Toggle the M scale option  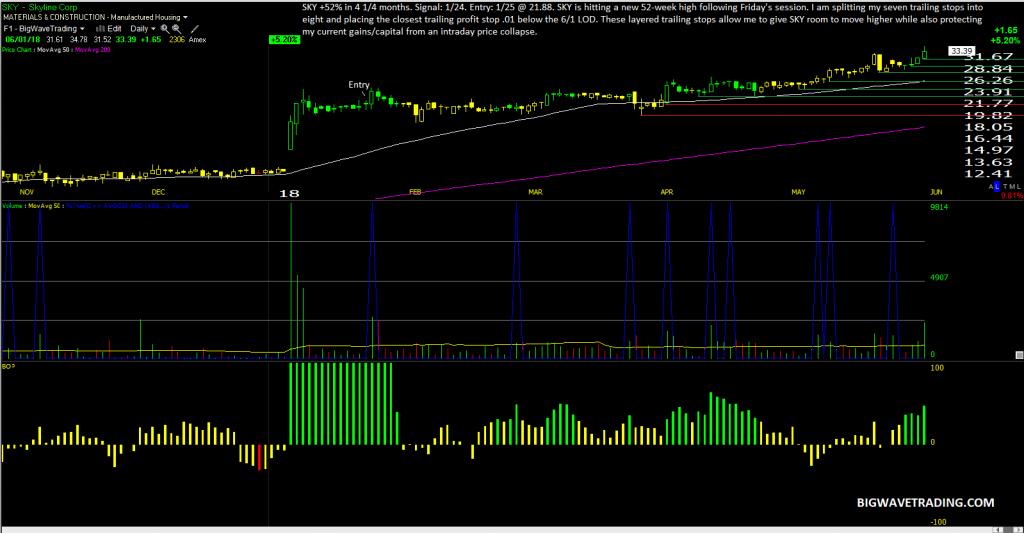pyautogui.click(x=1012, y=187)
